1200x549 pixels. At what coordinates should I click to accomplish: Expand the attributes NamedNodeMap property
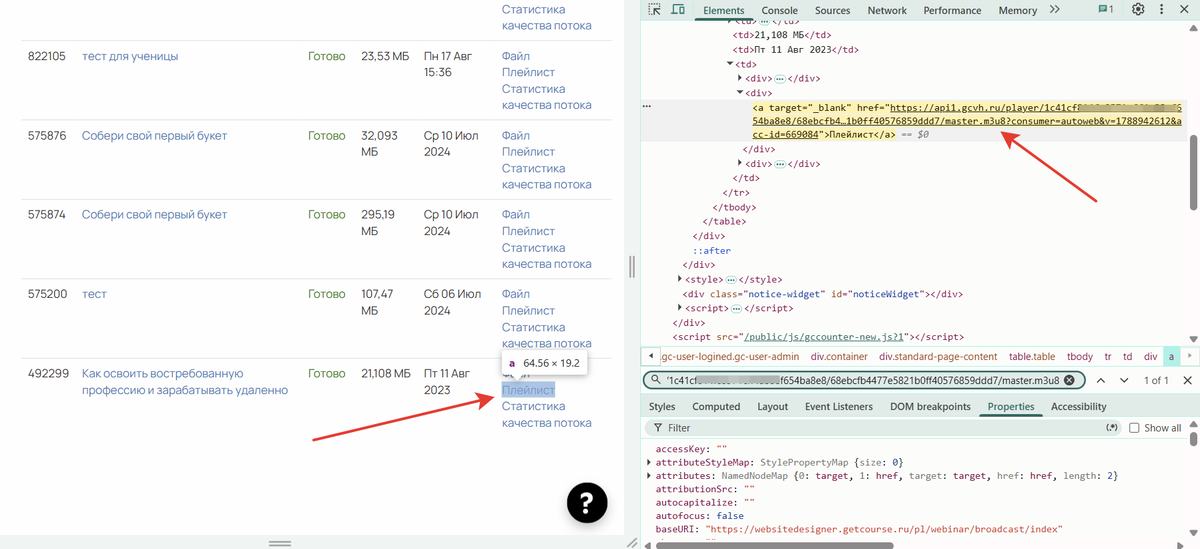pyautogui.click(x=650, y=476)
